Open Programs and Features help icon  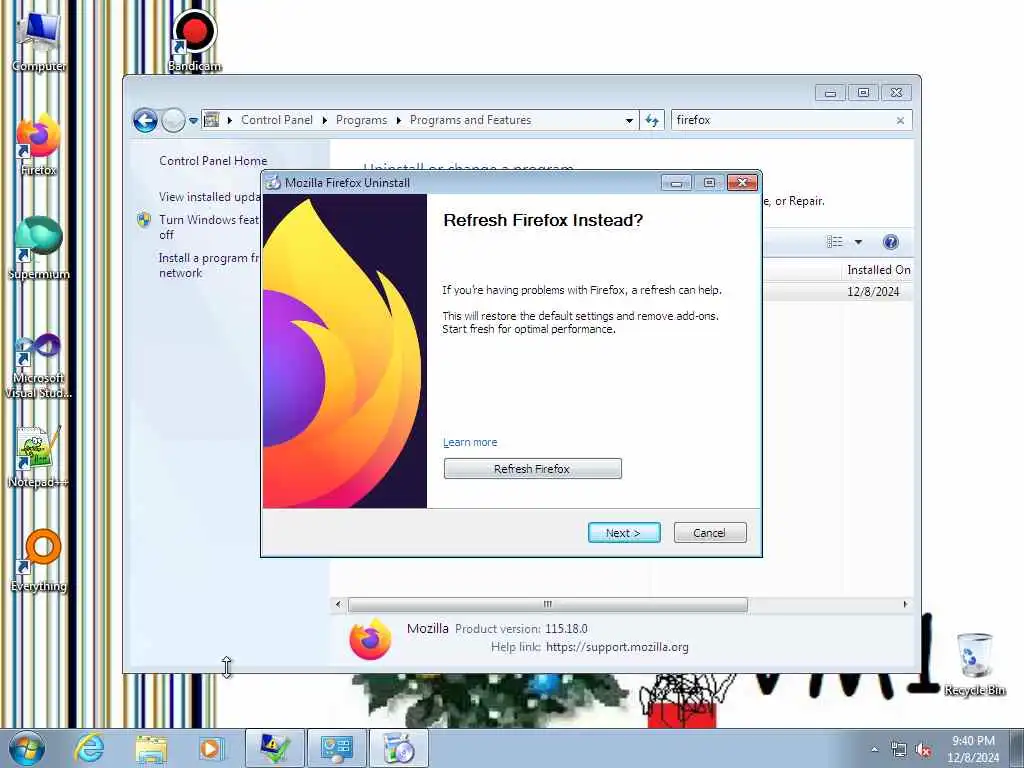pos(890,242)
